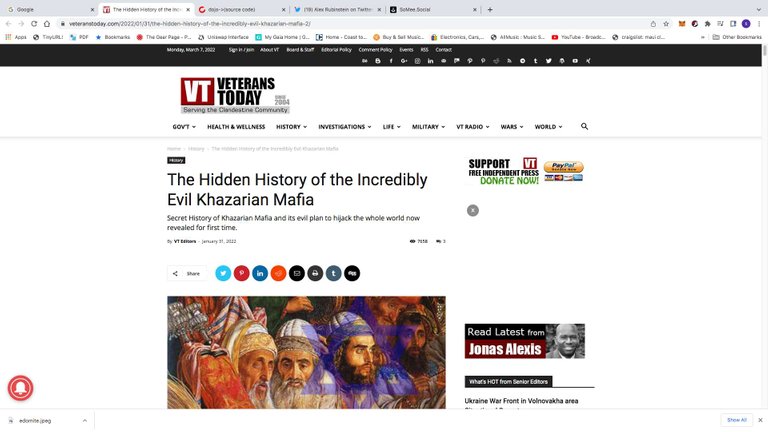Share article on LinkedIn
Screen dimensions: 768x432
coord(260,273)
